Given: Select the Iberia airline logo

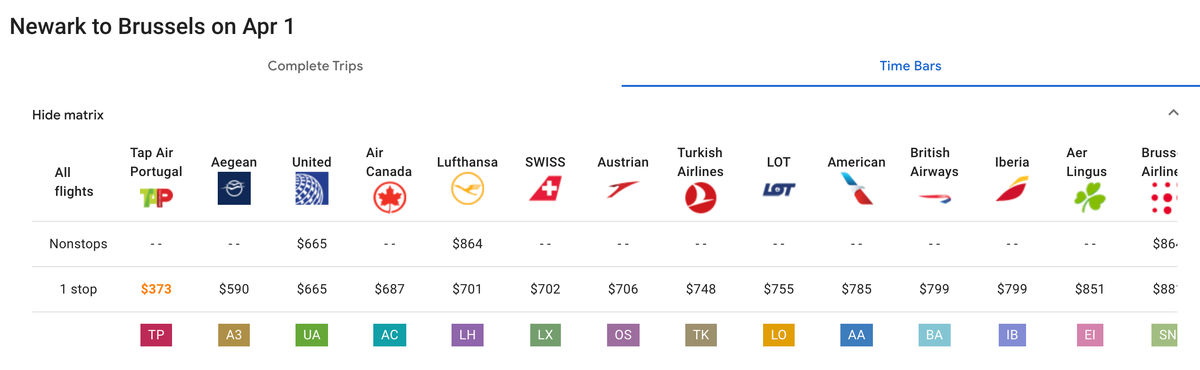Looking at the screenshot, I should pos(1012,189).
